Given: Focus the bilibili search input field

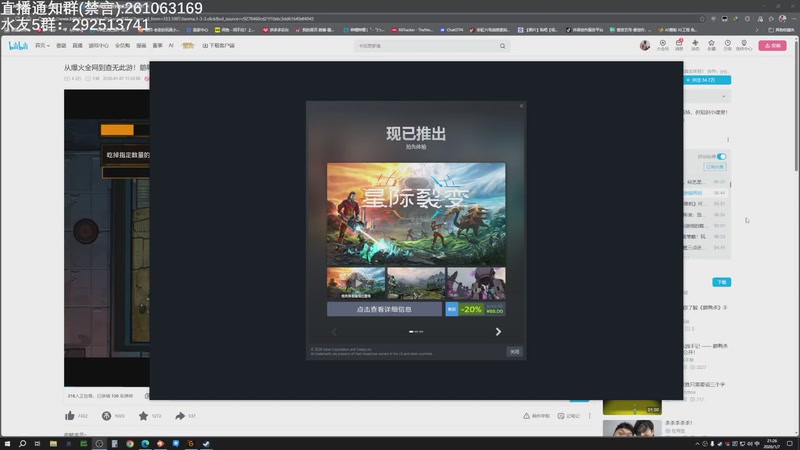Looking at the screenshot, I should coord(426,46).
